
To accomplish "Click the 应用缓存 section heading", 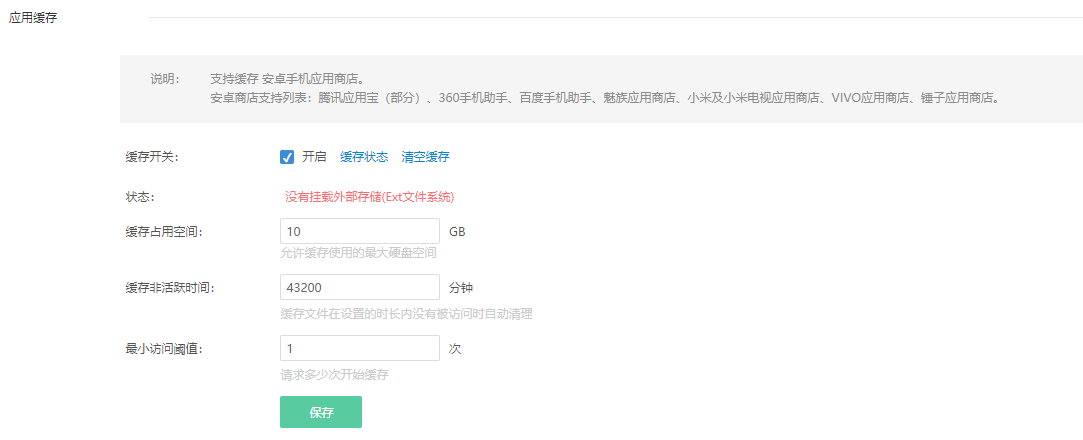I will (x=33, y=19).
